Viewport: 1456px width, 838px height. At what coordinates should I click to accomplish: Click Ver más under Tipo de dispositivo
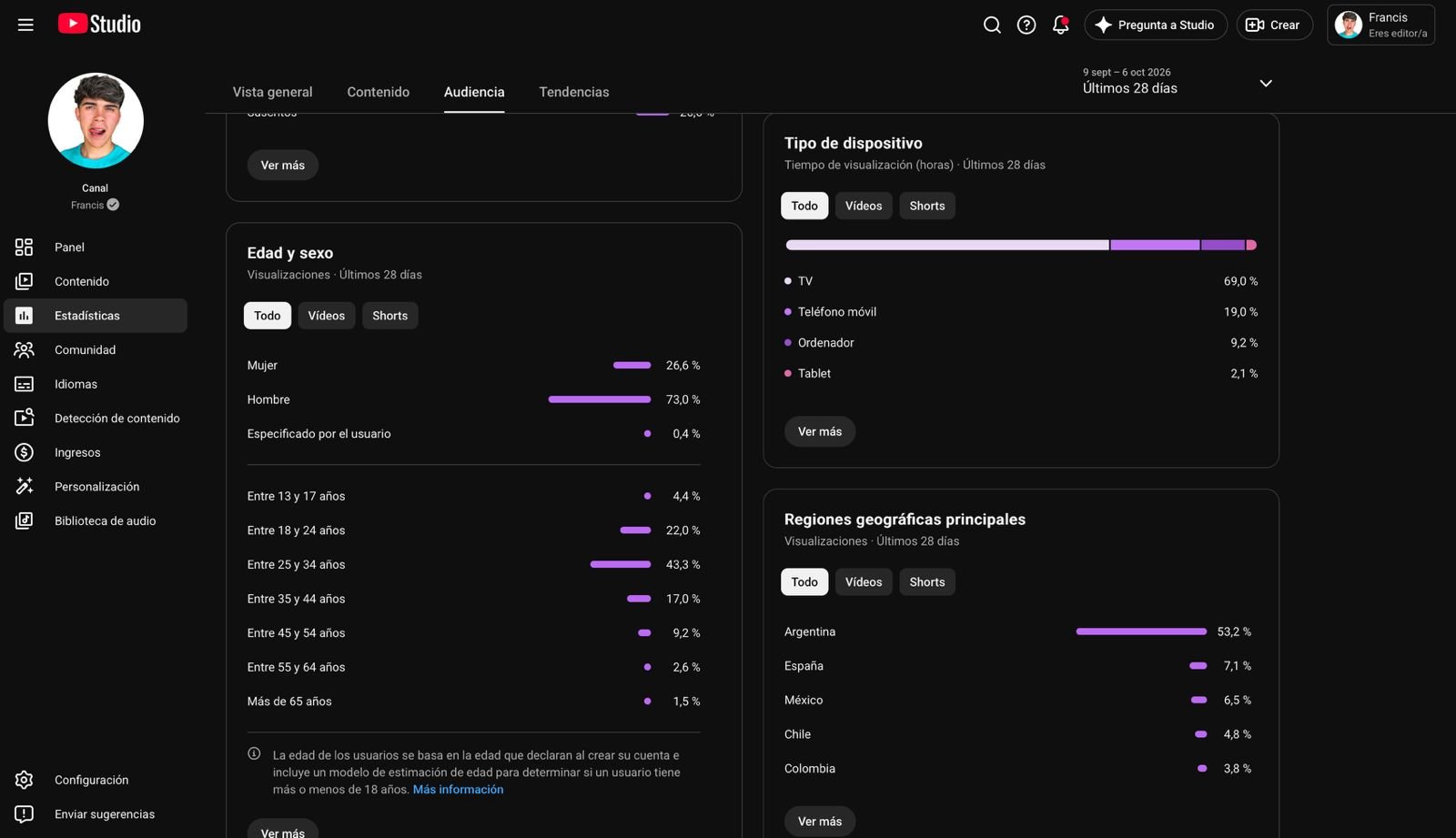[x=820, y=431]
